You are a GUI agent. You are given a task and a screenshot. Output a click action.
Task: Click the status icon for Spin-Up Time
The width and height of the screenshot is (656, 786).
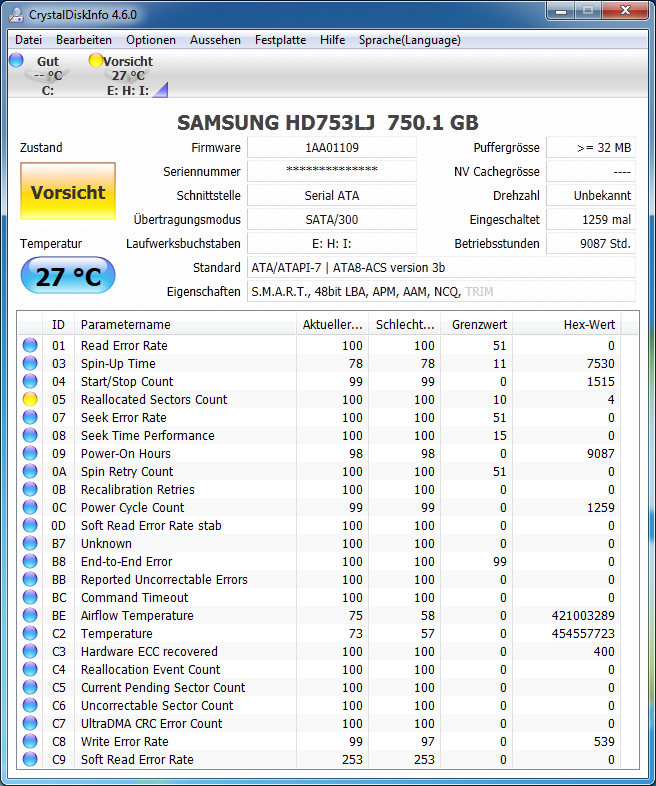click(x=30, y=363)
